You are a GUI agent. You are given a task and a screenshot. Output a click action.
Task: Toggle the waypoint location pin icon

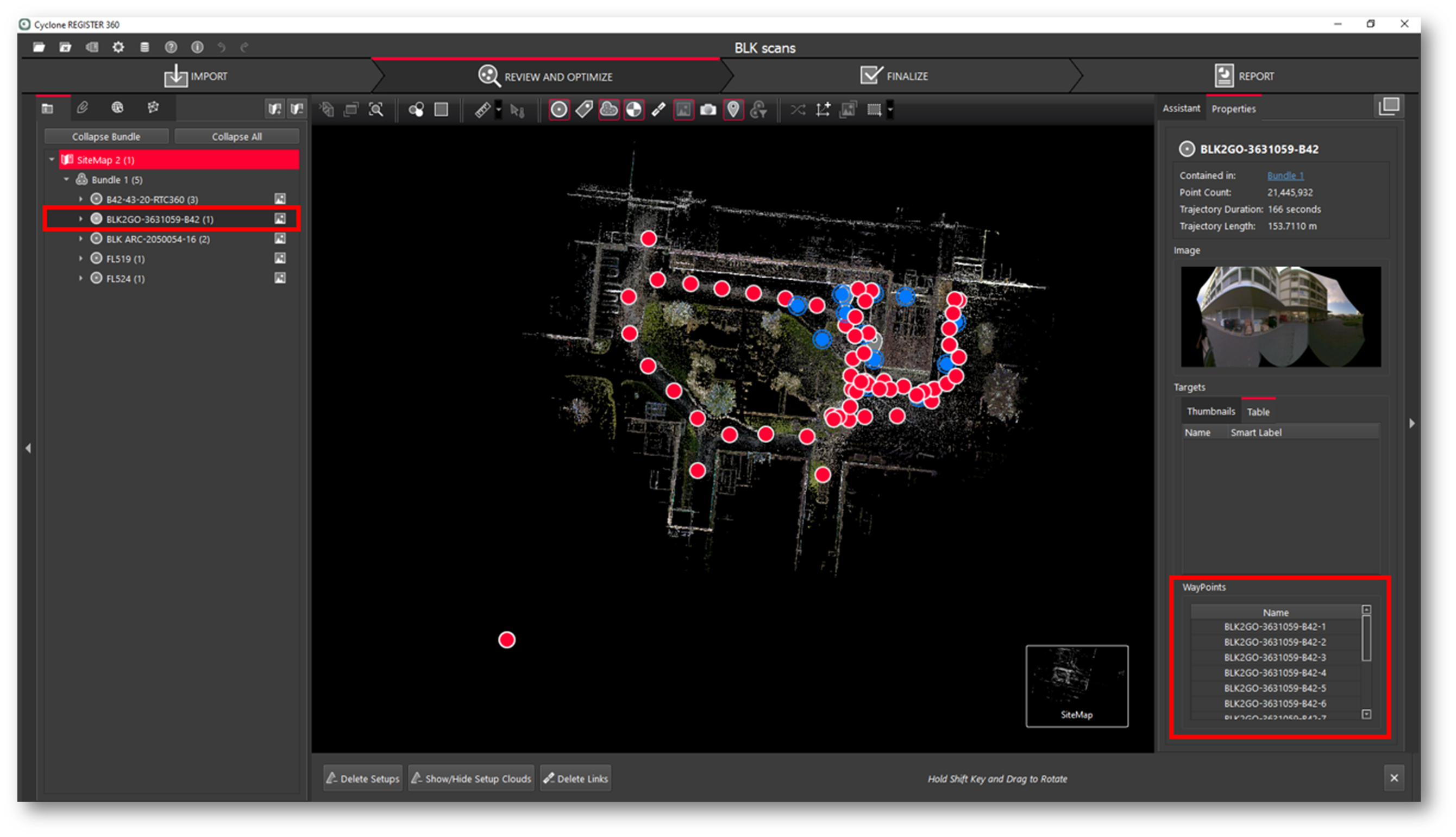pos(733,109)
